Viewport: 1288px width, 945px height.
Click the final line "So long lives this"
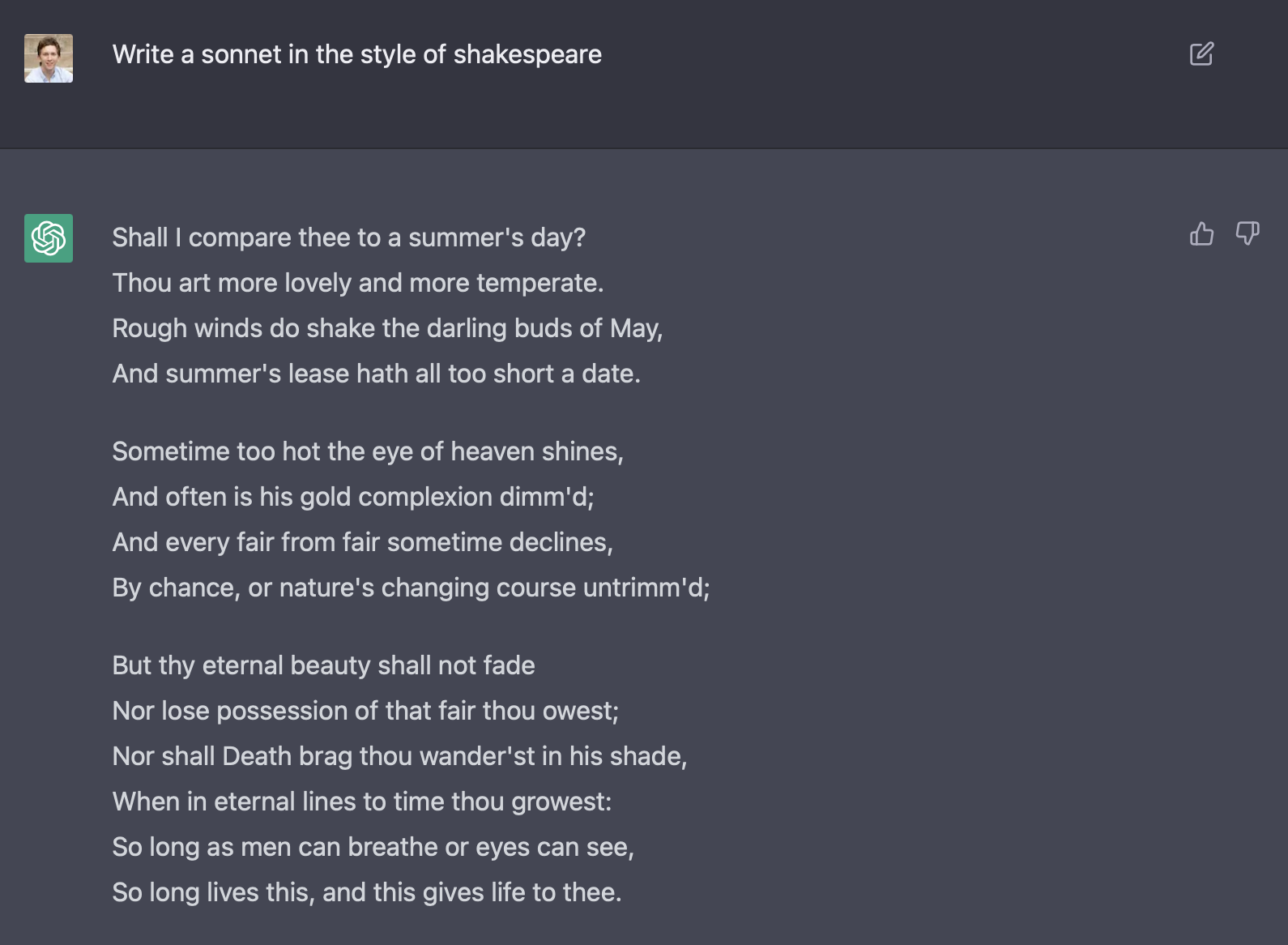pos(366,892)
